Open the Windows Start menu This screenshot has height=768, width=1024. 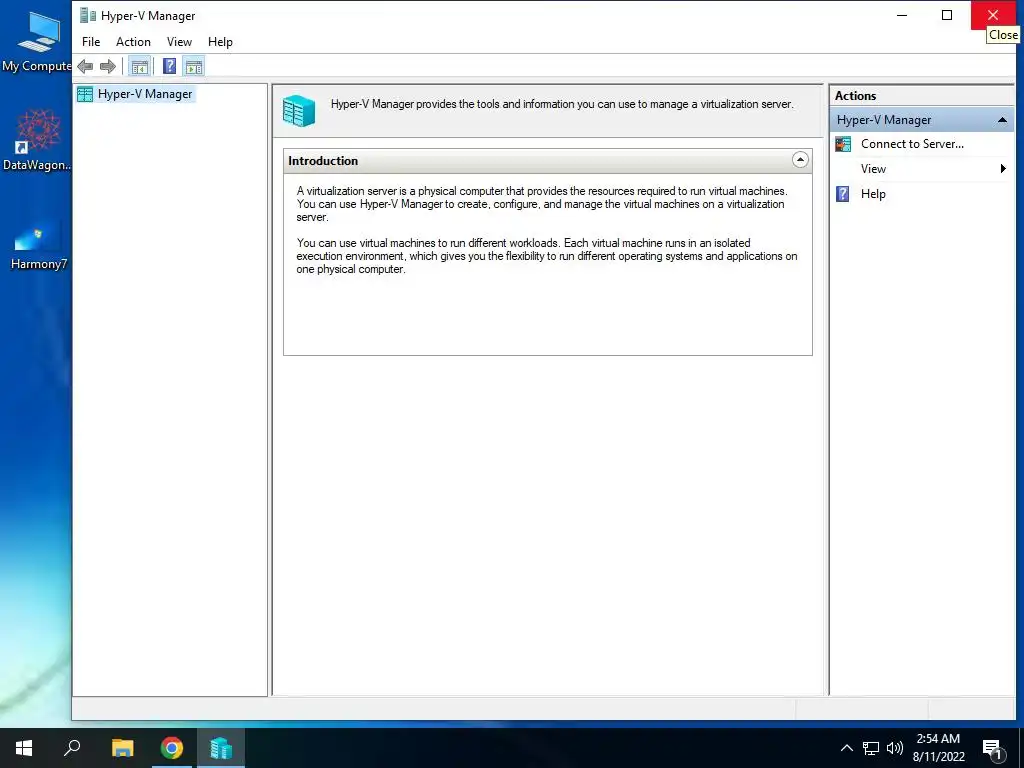(24, 748)
